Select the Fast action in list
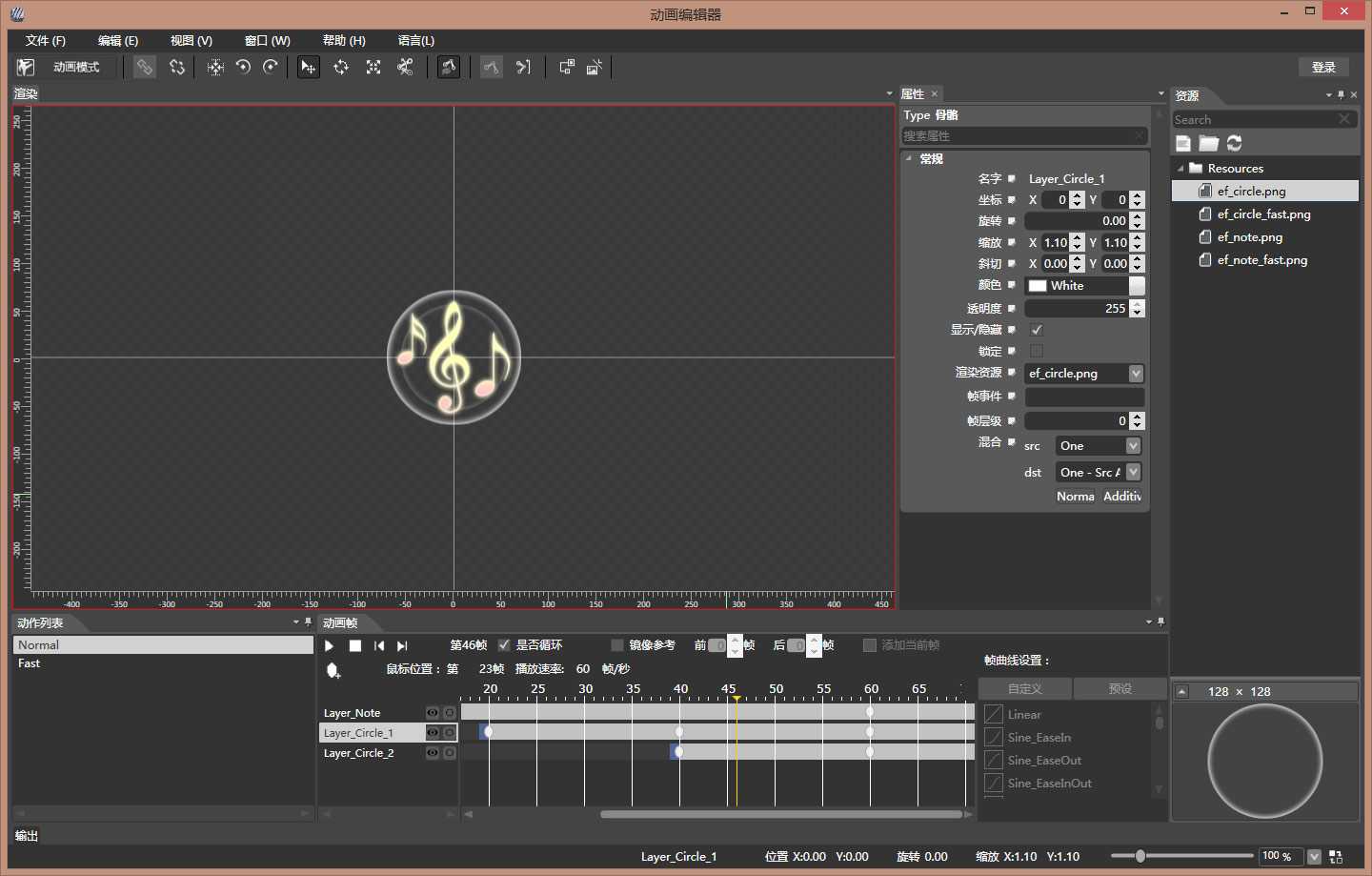The image size is (1372, 876). pyautogui.click(x=163, y=663)
